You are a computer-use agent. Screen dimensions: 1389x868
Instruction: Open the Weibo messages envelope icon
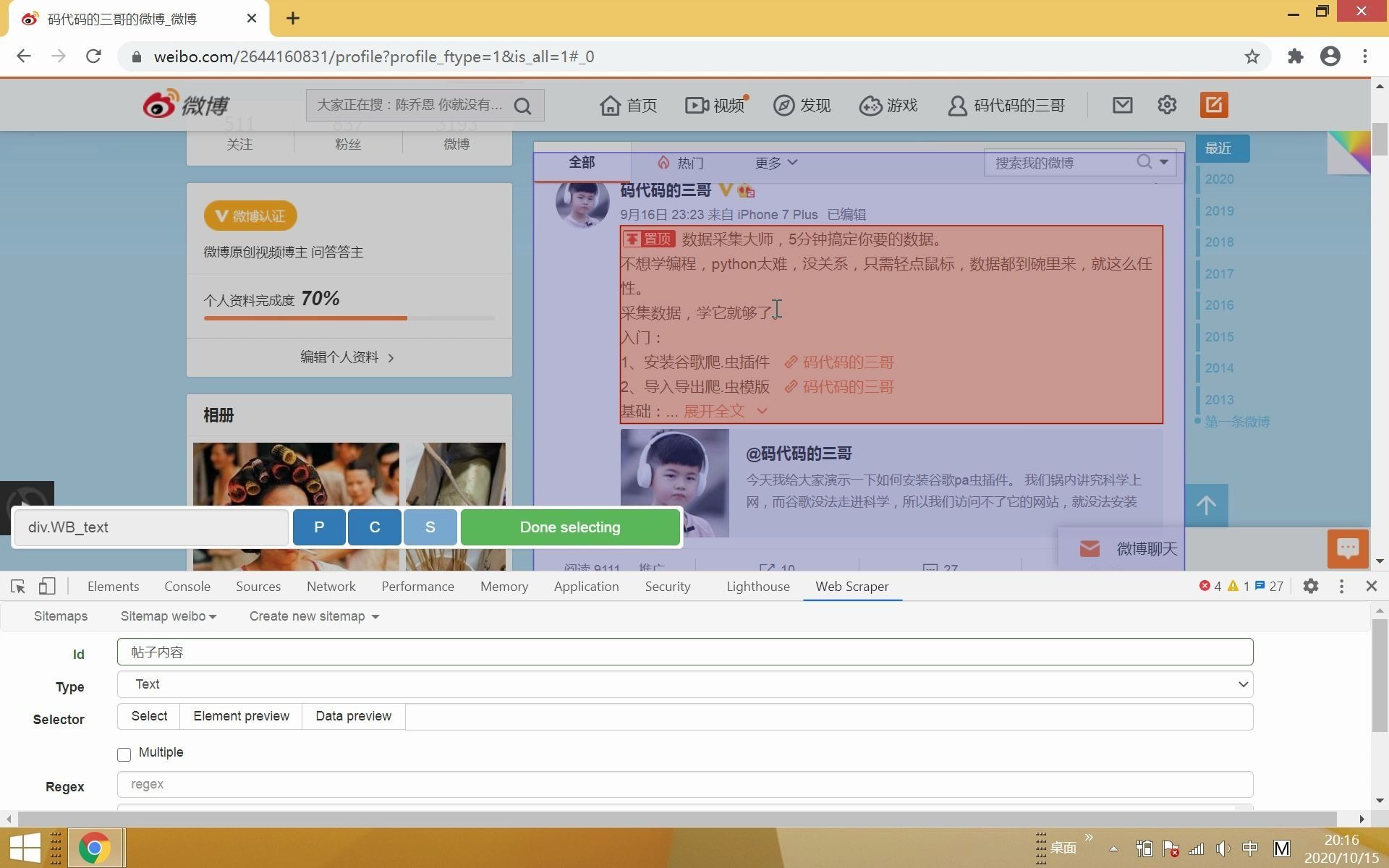coord(1122,105)
